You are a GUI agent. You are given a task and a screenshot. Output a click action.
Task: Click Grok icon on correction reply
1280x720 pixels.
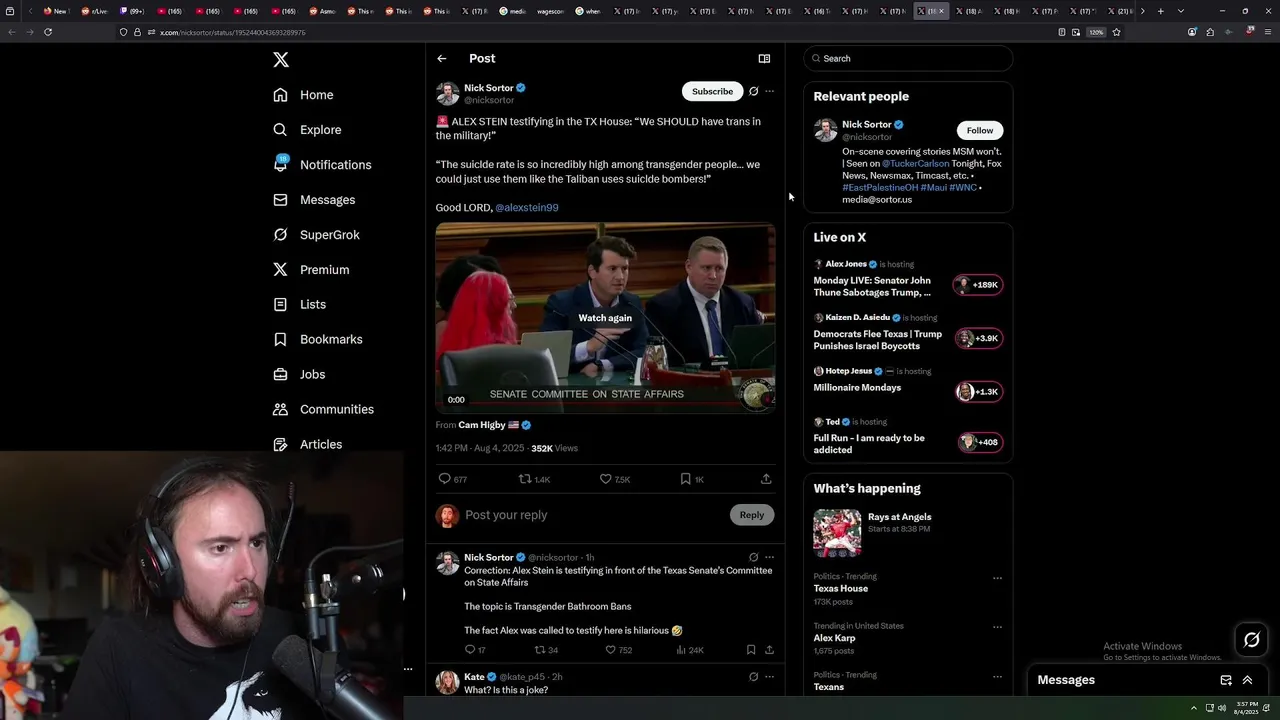[753, 557]
